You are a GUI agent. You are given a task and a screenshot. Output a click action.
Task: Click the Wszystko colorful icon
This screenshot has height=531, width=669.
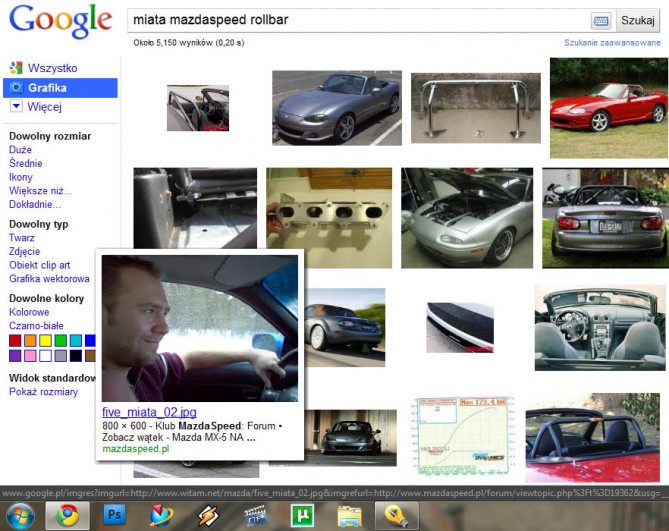pyautogui.click(x=16, y=68)
